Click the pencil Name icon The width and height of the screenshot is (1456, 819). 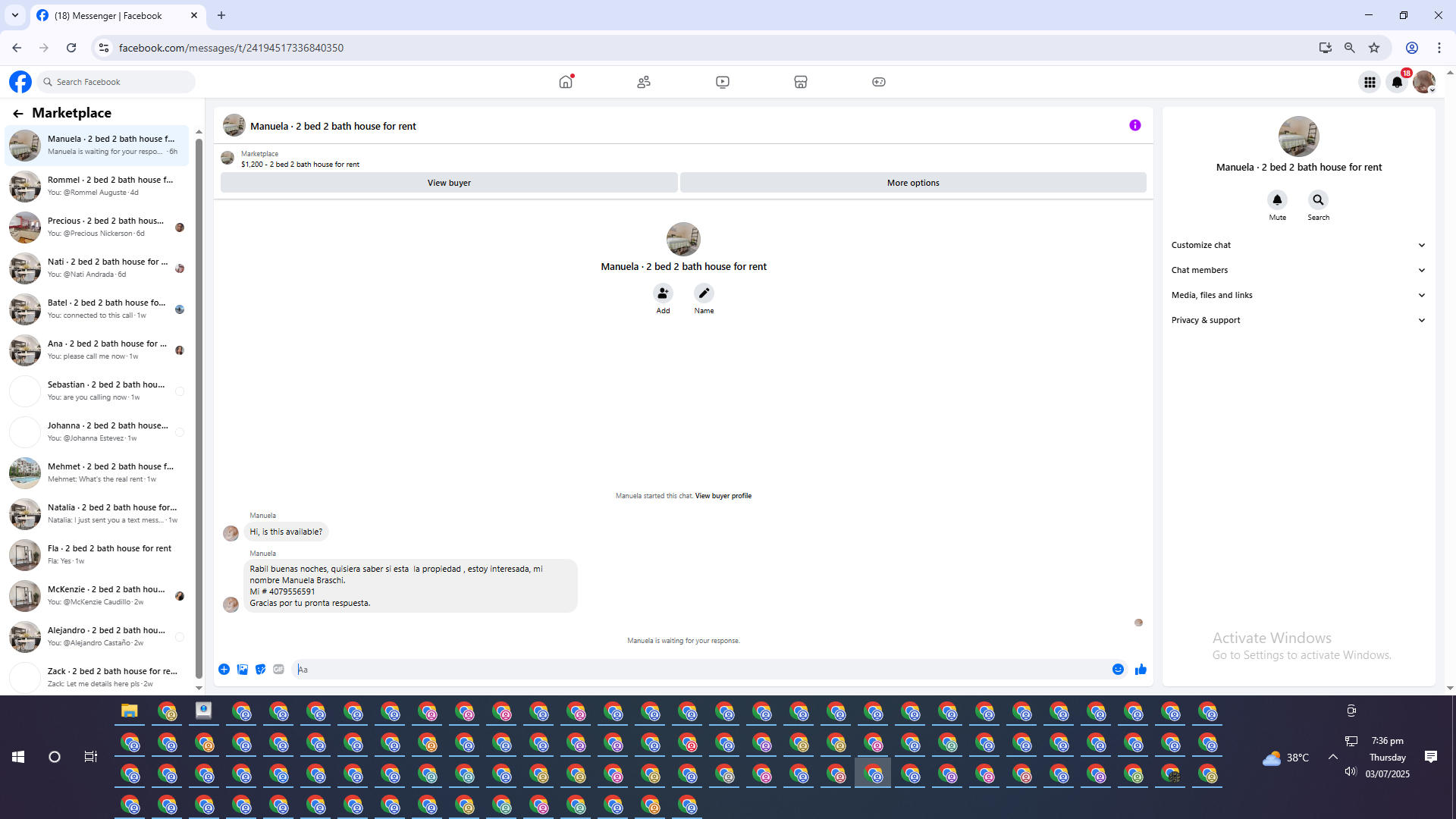click(704, 293)
